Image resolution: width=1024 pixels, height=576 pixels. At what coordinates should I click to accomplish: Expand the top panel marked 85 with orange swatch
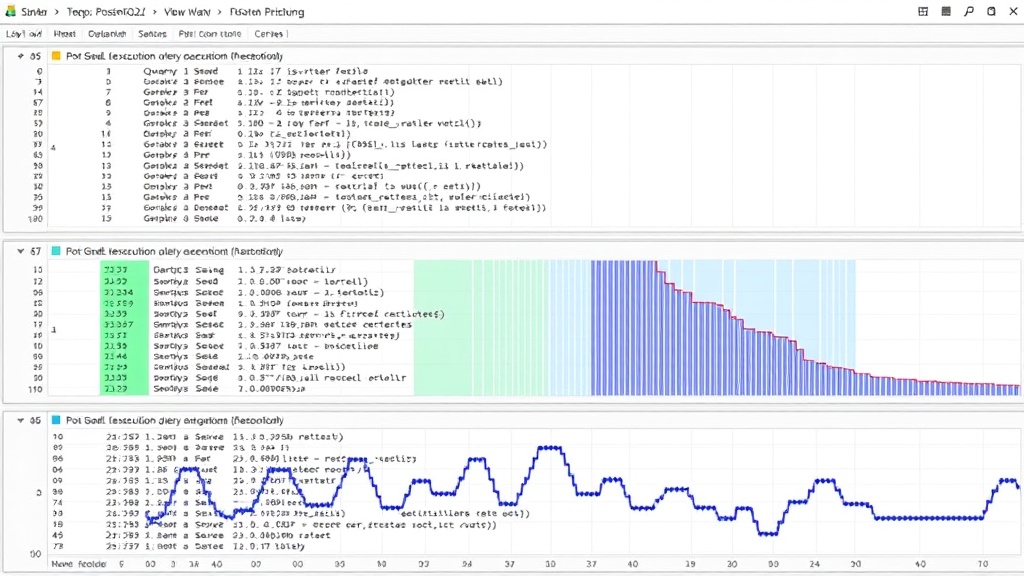tap(20, 56)
